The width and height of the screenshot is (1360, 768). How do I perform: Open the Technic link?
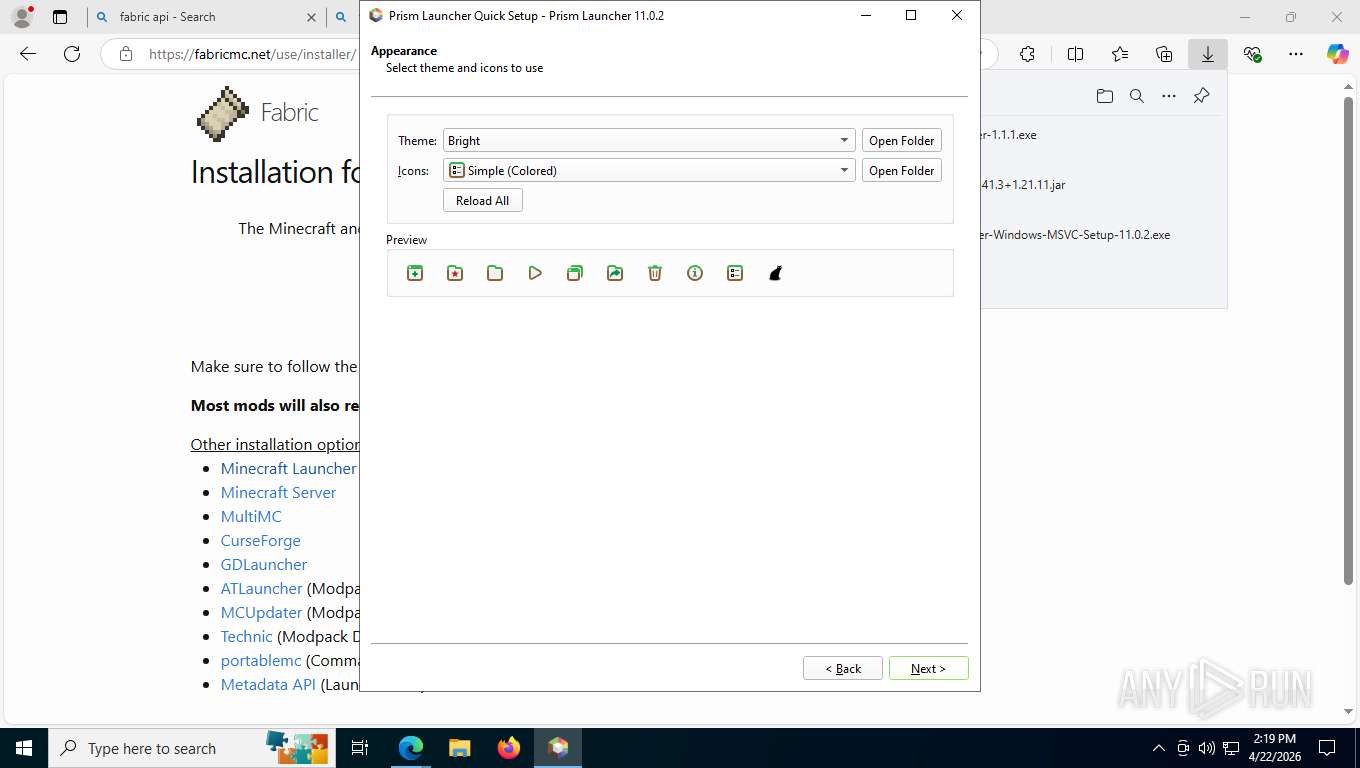coord(246,636)
